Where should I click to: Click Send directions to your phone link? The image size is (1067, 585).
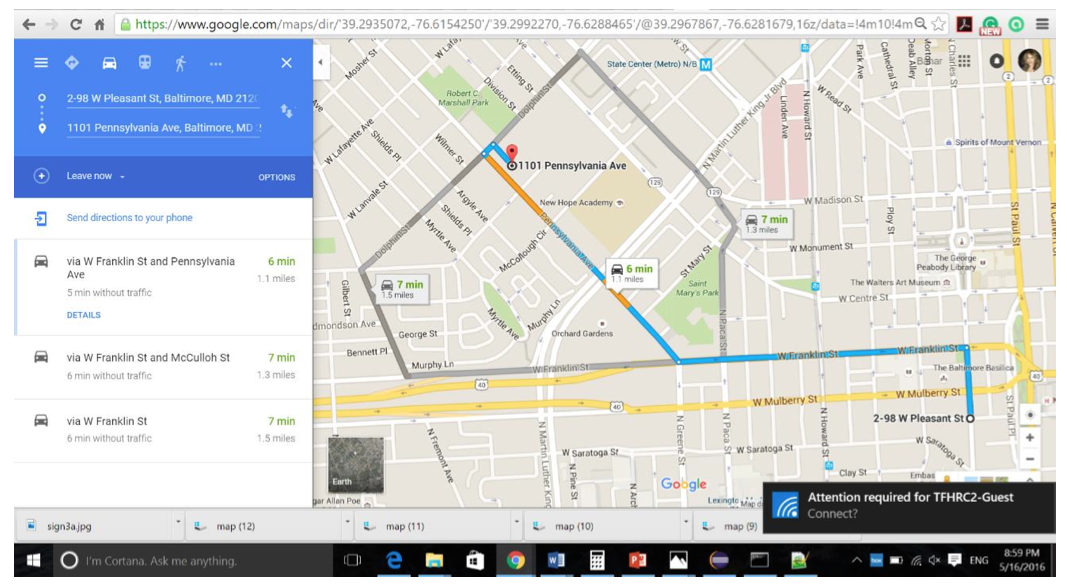tap(129, 218)
